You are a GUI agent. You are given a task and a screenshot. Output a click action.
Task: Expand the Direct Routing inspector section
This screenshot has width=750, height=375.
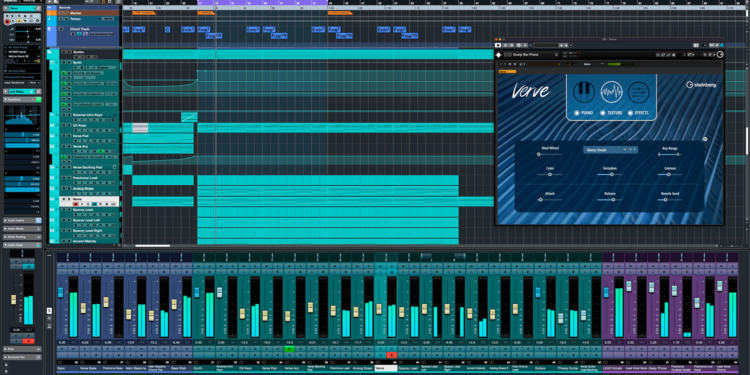[x=22, y=237]
